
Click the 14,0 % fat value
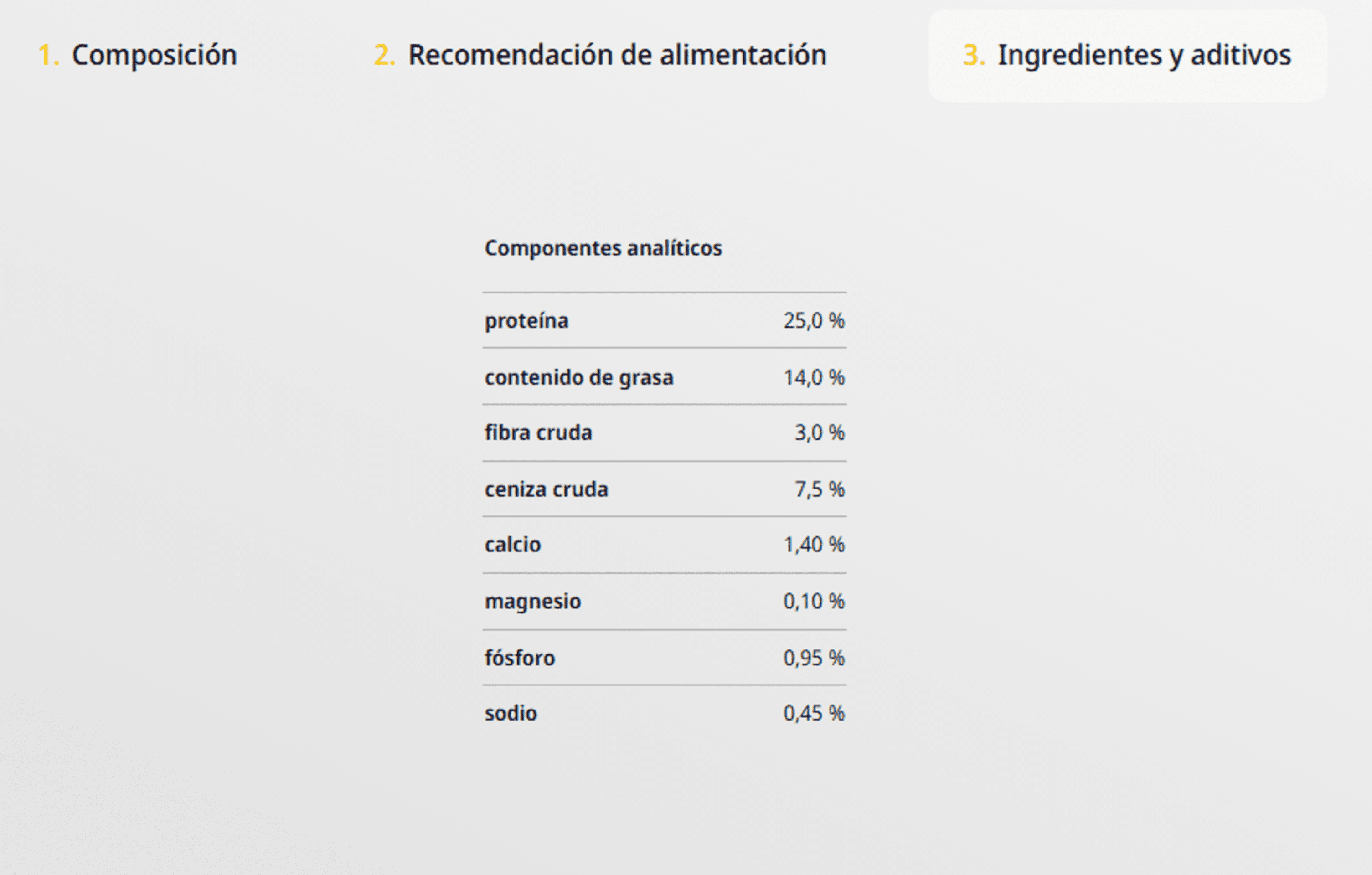tap(814, 377)
